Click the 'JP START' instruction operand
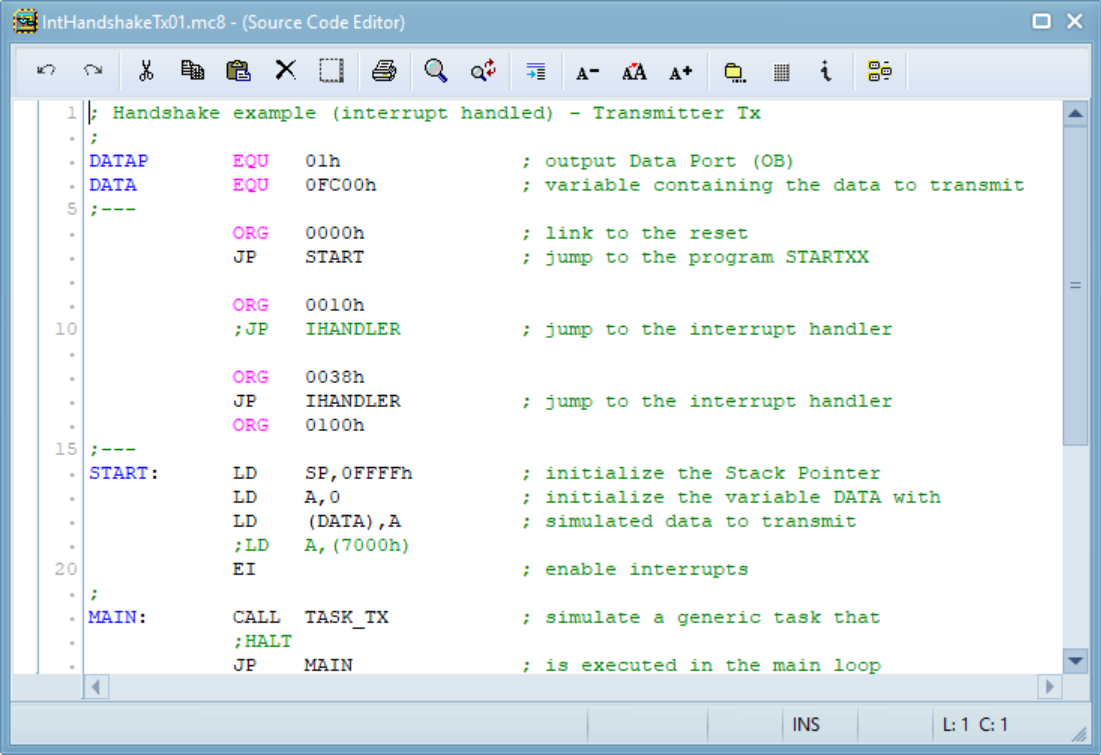Screen dimensions: 1101x755 334,257
